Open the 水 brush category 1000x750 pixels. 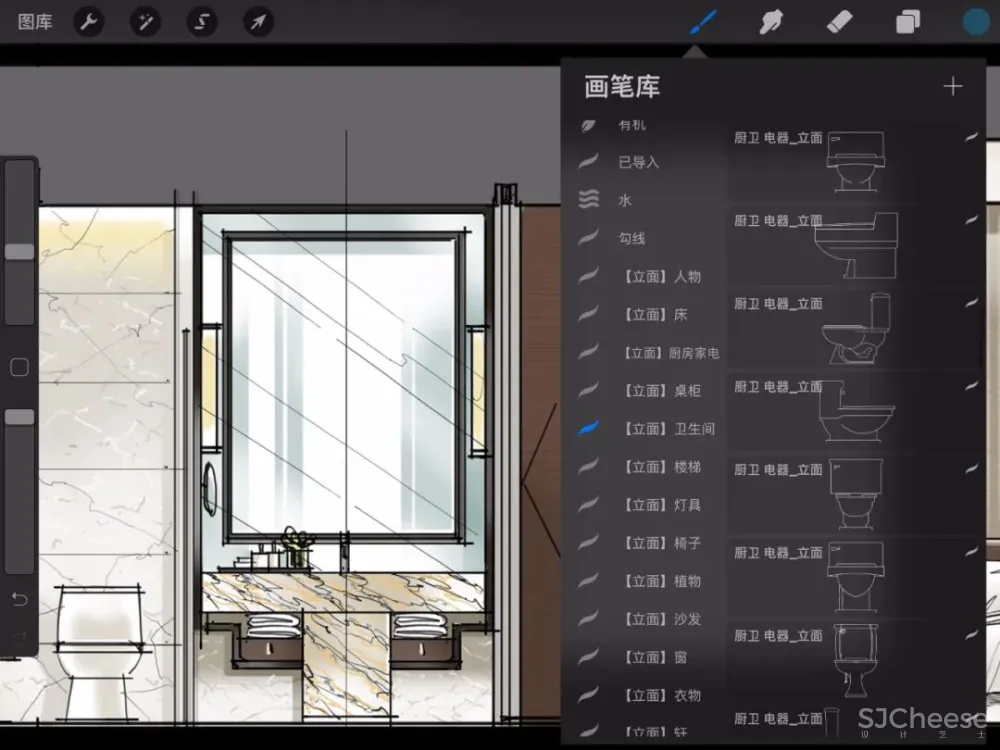pyautogui.click(x=625, y=200)
